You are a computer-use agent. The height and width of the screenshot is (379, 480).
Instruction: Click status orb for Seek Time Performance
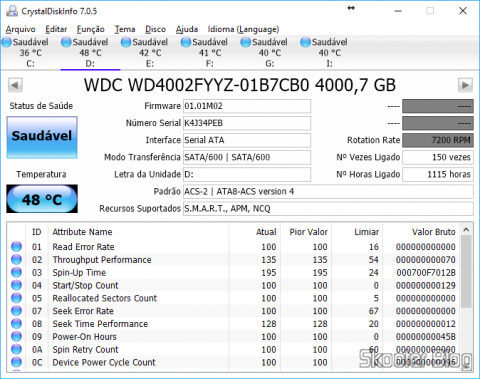coord(16,324)
